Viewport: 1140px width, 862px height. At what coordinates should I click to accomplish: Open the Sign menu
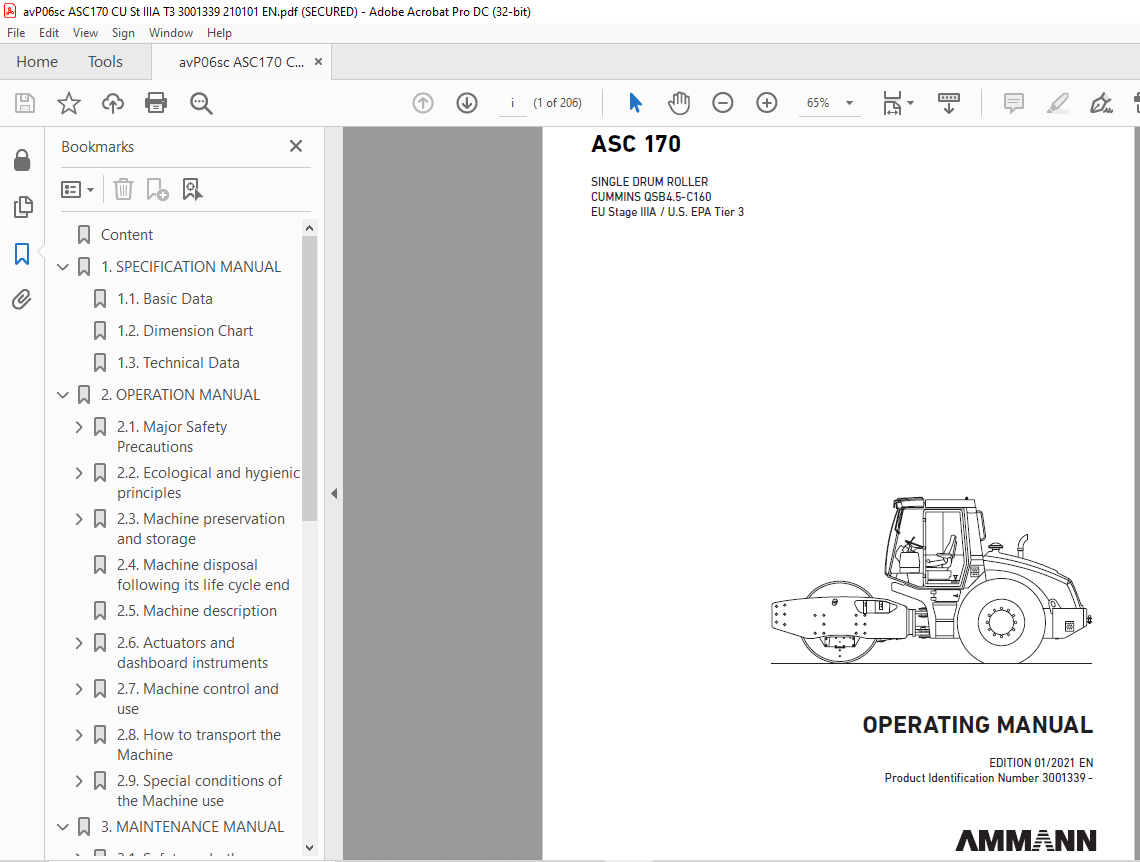tap(123, 33)
